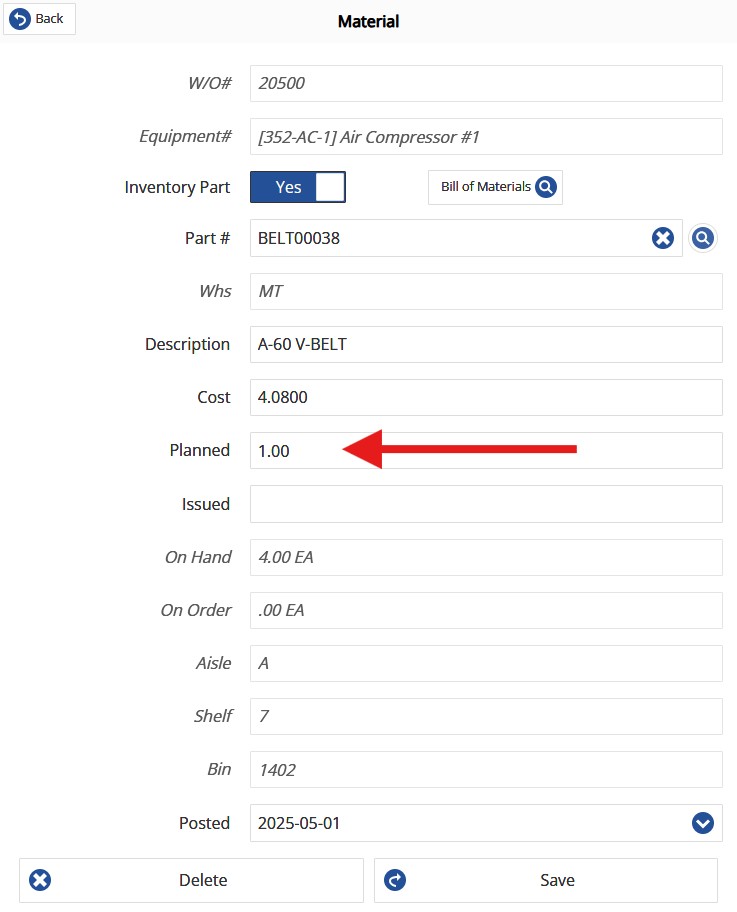The image size is (737, 912).
Task: Click the Equipment# Air Compressor field
Action: [485, 136]
